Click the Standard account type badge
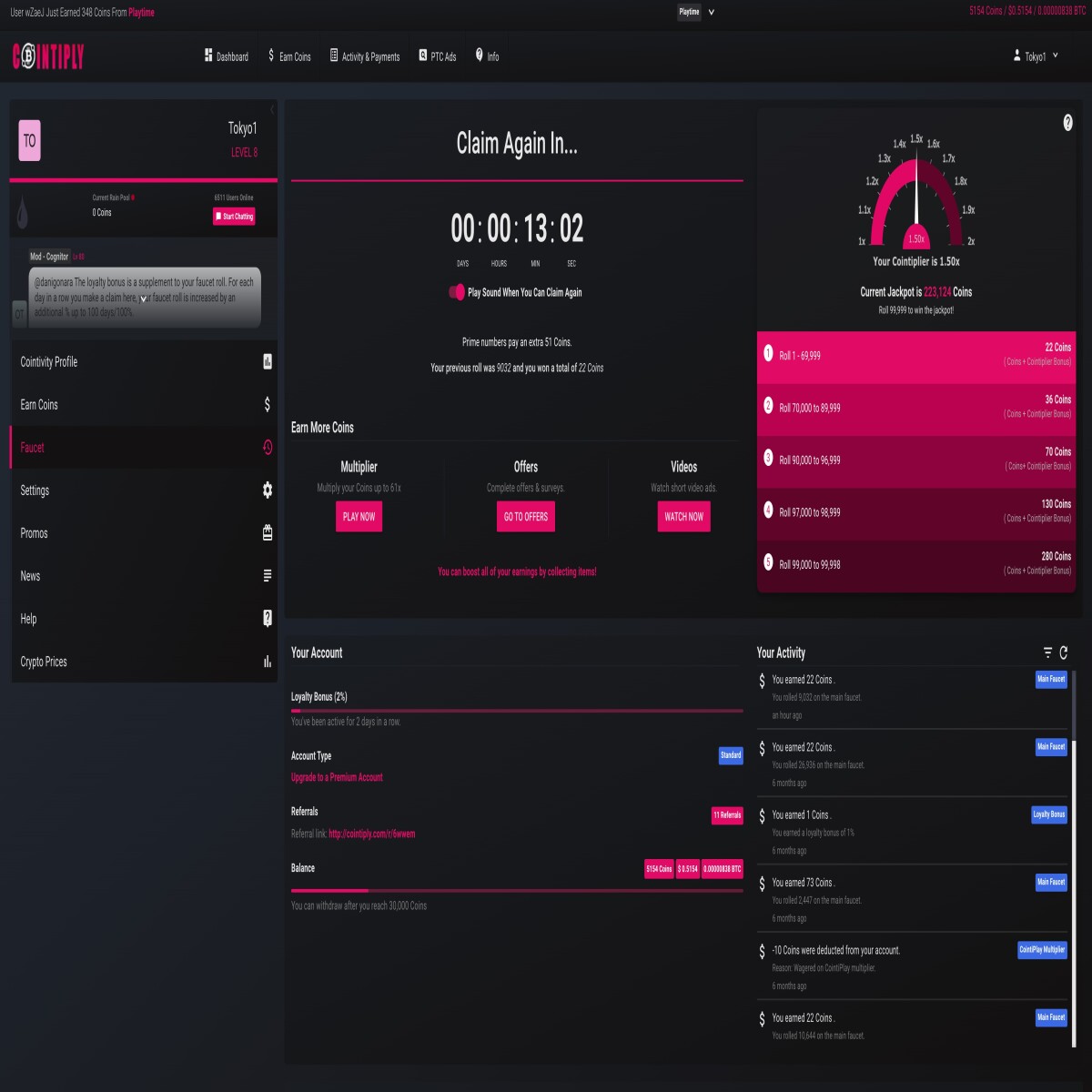1092x1092 pixels. point(731,755)
